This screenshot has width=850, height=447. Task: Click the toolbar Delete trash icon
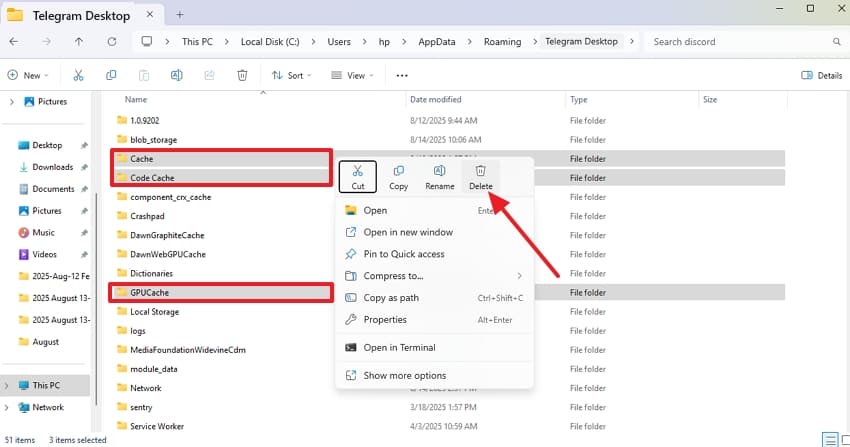[x=242, y=75]
